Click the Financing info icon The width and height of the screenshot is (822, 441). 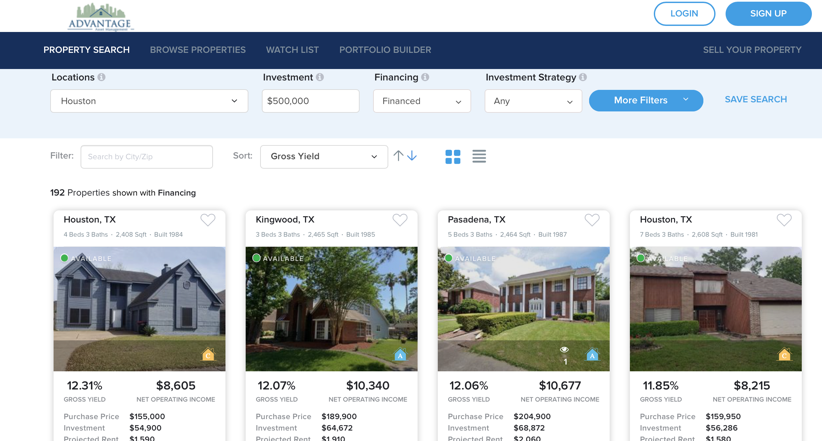pos(425,77)
